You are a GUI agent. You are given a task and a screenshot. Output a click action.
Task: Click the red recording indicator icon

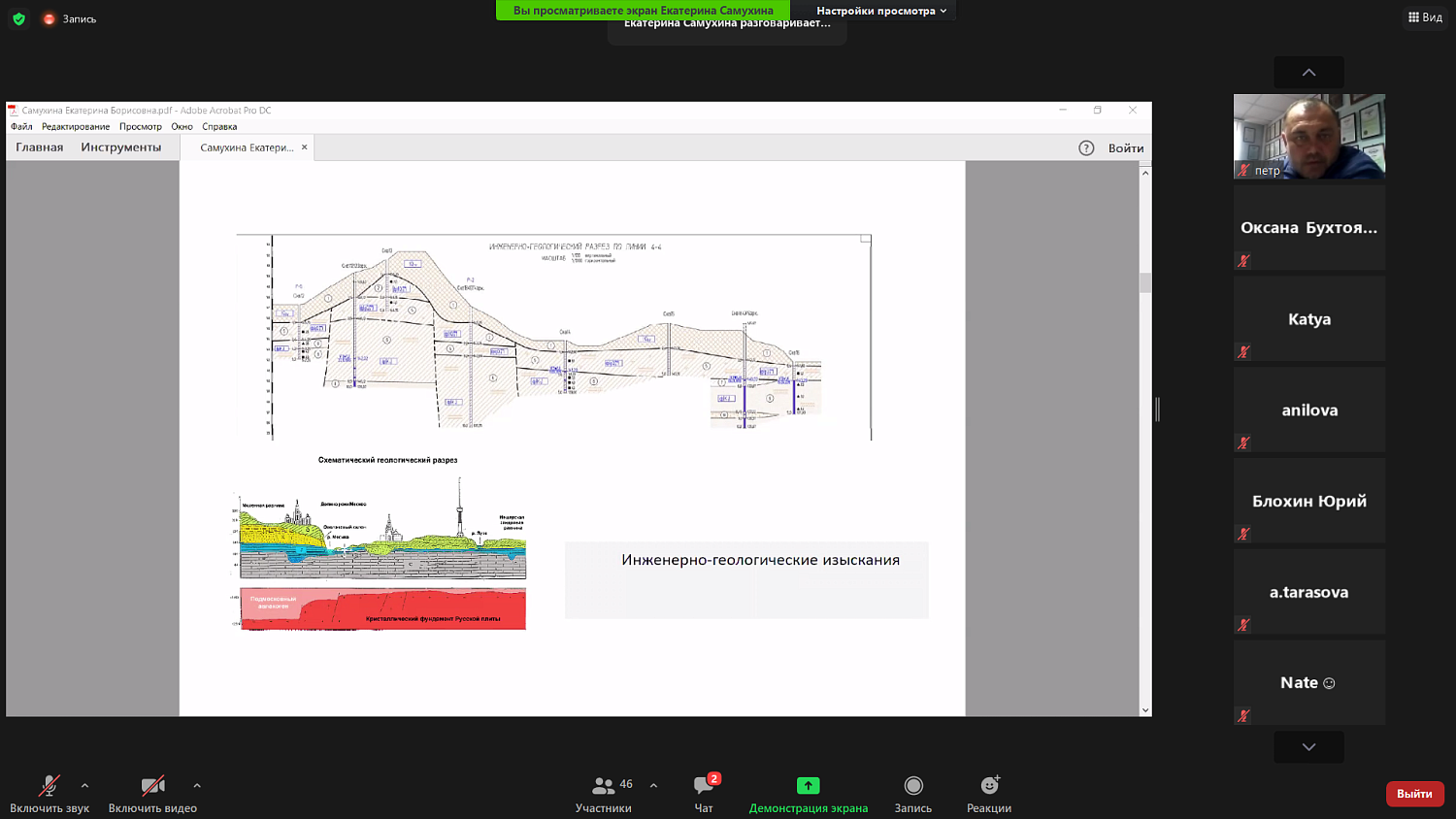point(49,18)
